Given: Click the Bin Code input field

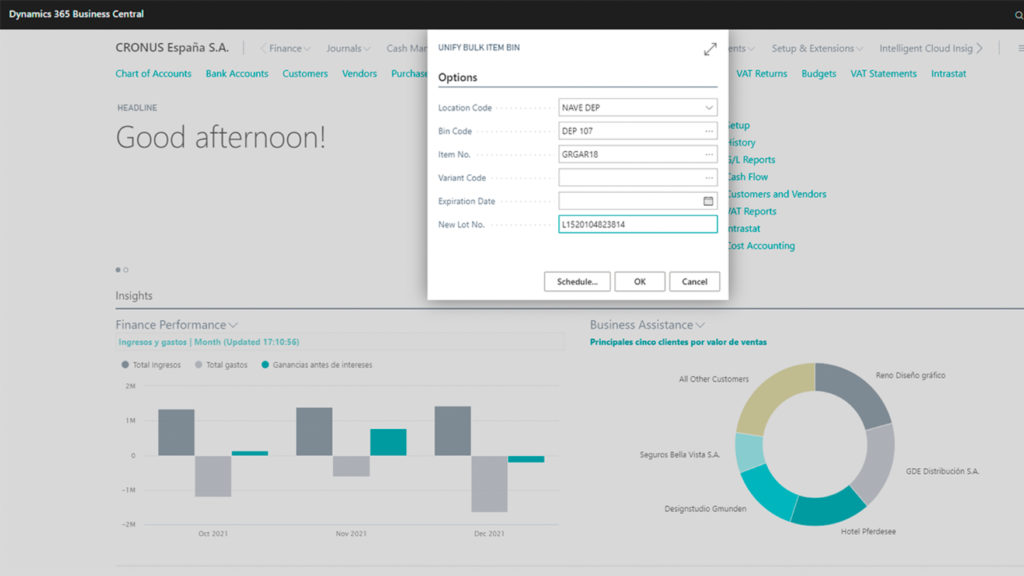Looking at the screenshot, I should point(637,131).
